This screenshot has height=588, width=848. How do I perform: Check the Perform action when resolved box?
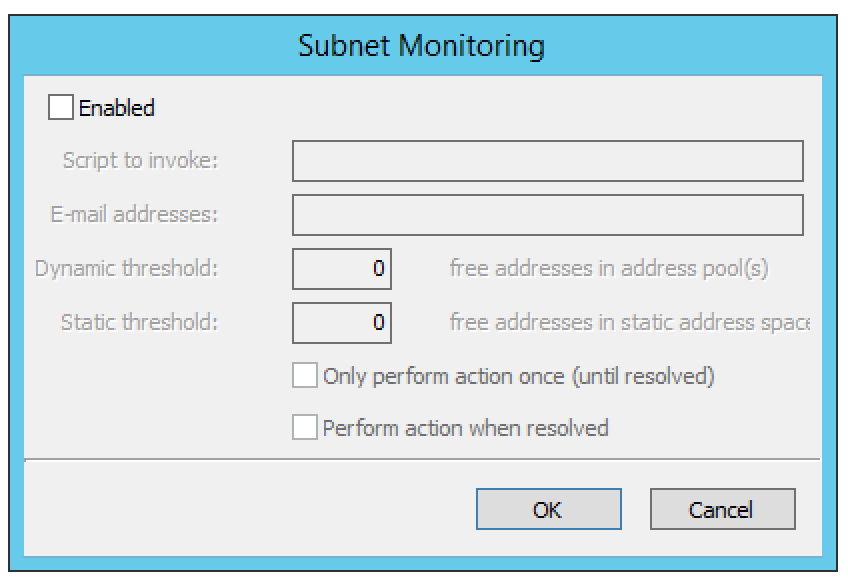[304, 427]
